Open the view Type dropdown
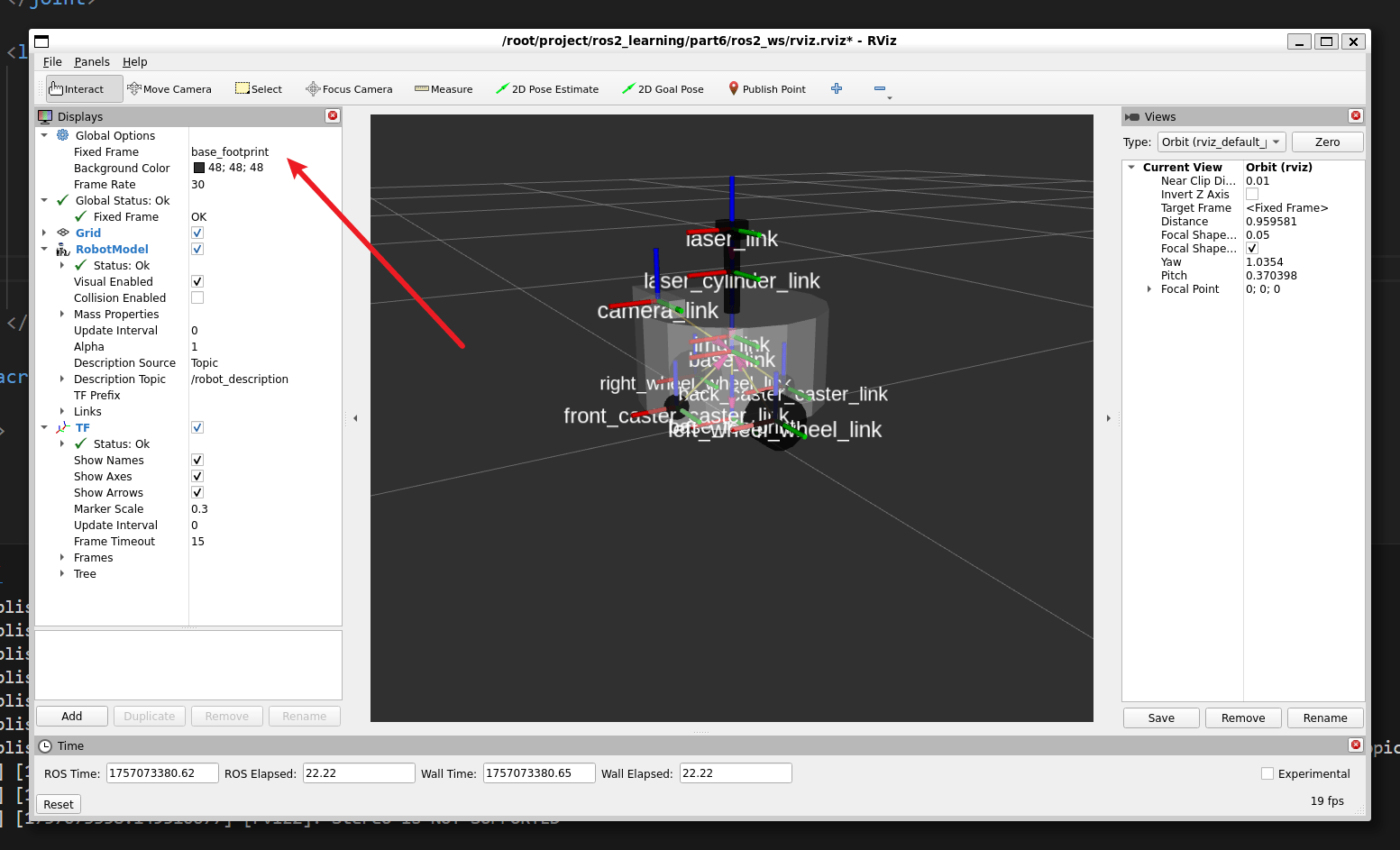Screen dimensions: 1400x850 [1222, 142]
